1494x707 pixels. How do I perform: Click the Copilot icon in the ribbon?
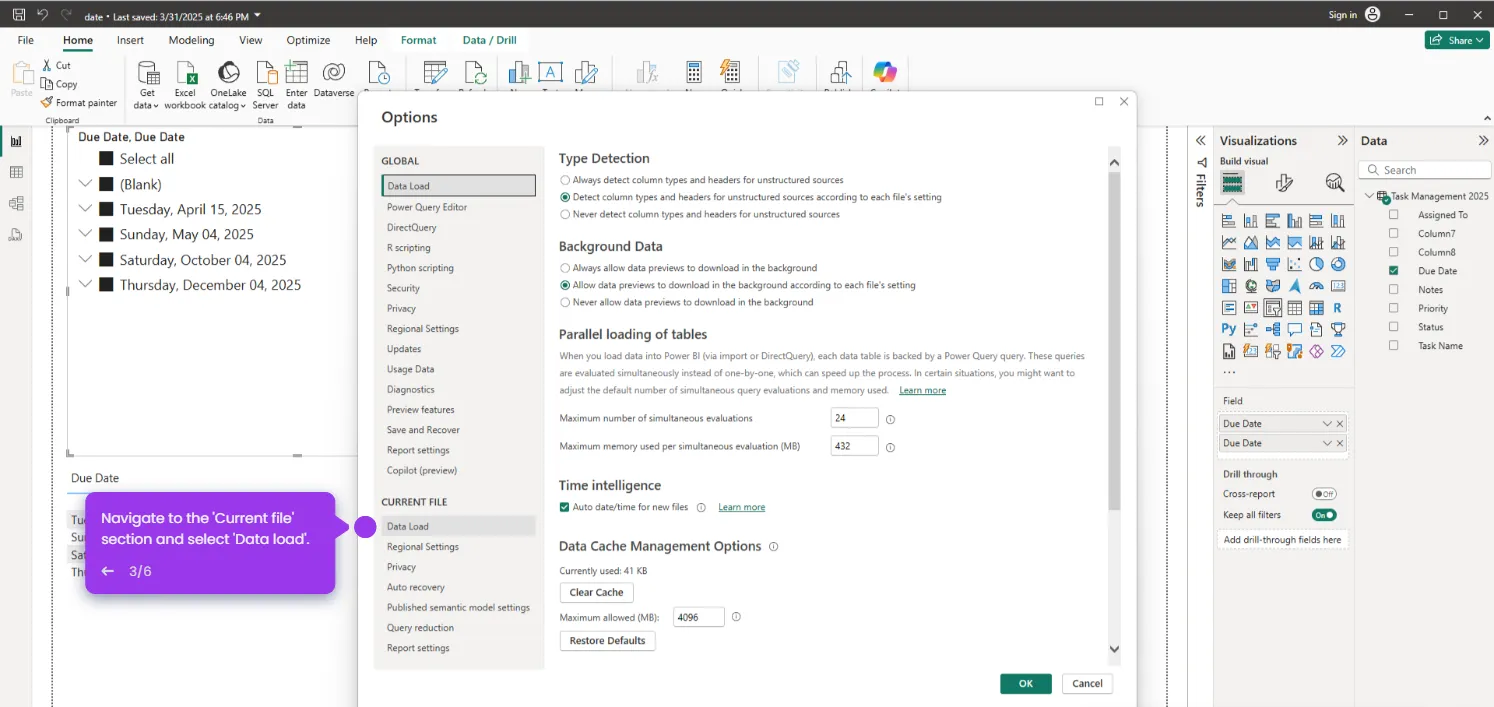tap(884, 73)
